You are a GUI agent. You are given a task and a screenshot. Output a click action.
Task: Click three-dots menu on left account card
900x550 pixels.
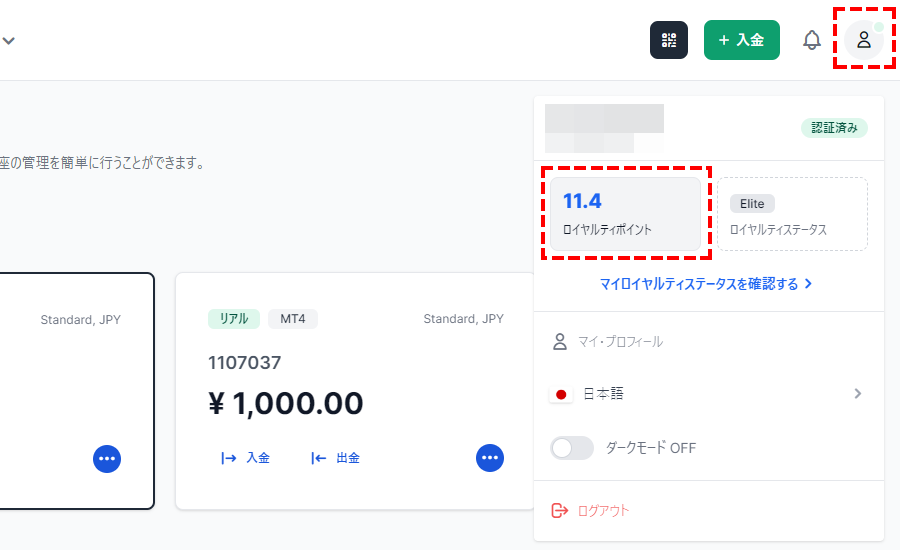pyautogui.click(x=107, y=458)
